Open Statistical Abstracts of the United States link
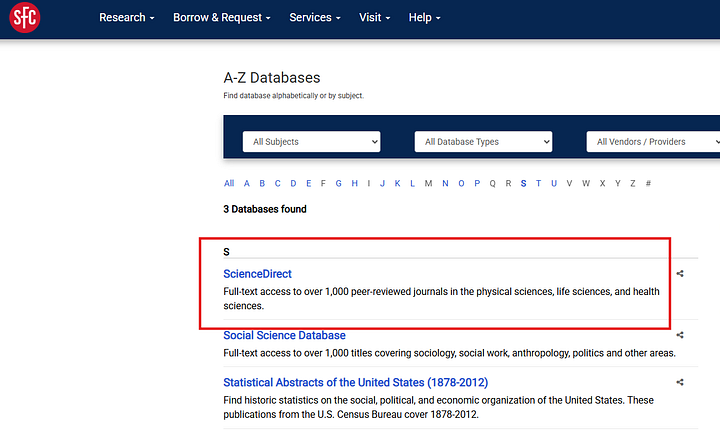The image size is (720, 441). [x=356, y=382]
